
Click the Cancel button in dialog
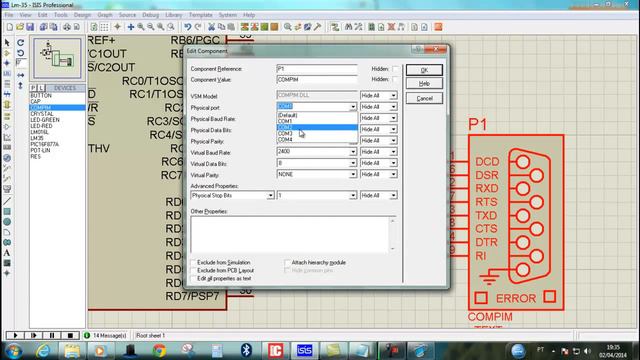(424, 98)
